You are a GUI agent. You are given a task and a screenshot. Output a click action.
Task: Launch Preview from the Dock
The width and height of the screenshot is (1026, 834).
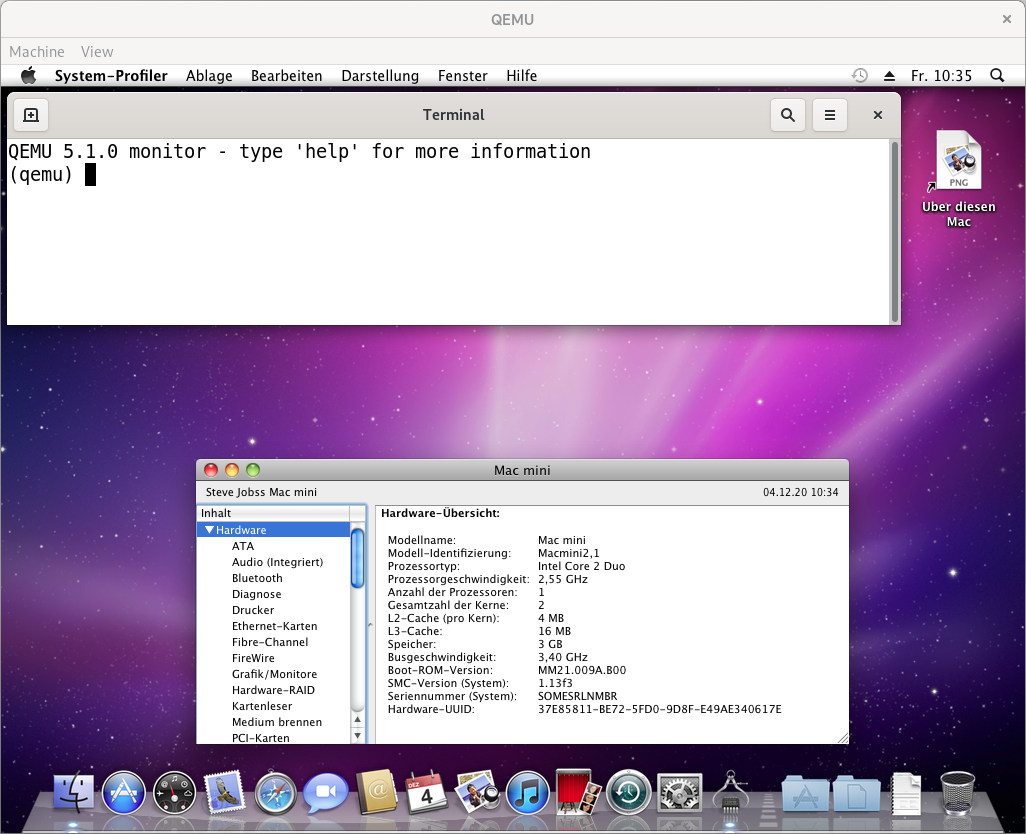477,792
